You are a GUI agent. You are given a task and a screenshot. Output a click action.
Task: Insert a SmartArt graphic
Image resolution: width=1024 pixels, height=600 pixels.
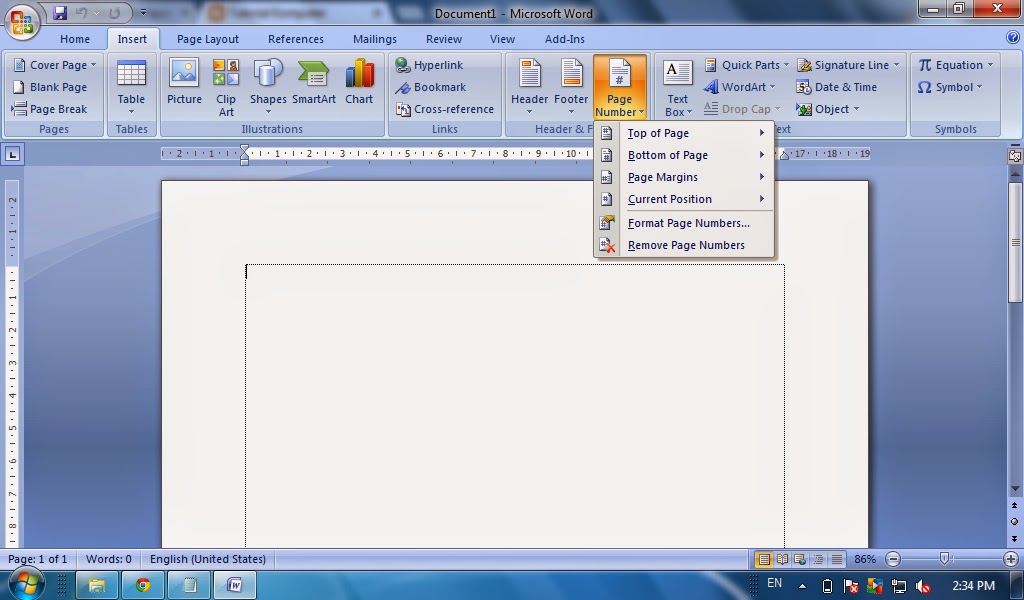(x=313, y=82)
